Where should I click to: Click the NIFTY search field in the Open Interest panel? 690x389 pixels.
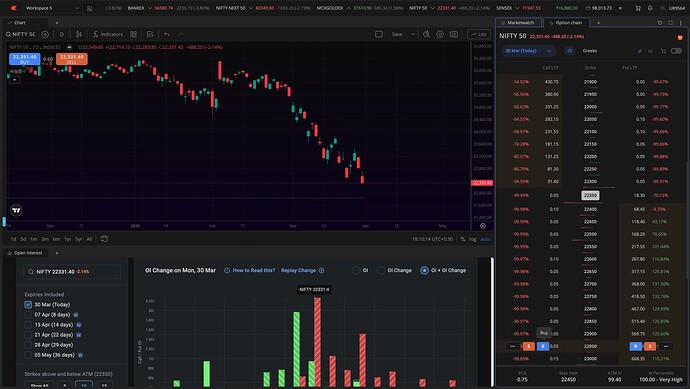click(x=72, y=272)
